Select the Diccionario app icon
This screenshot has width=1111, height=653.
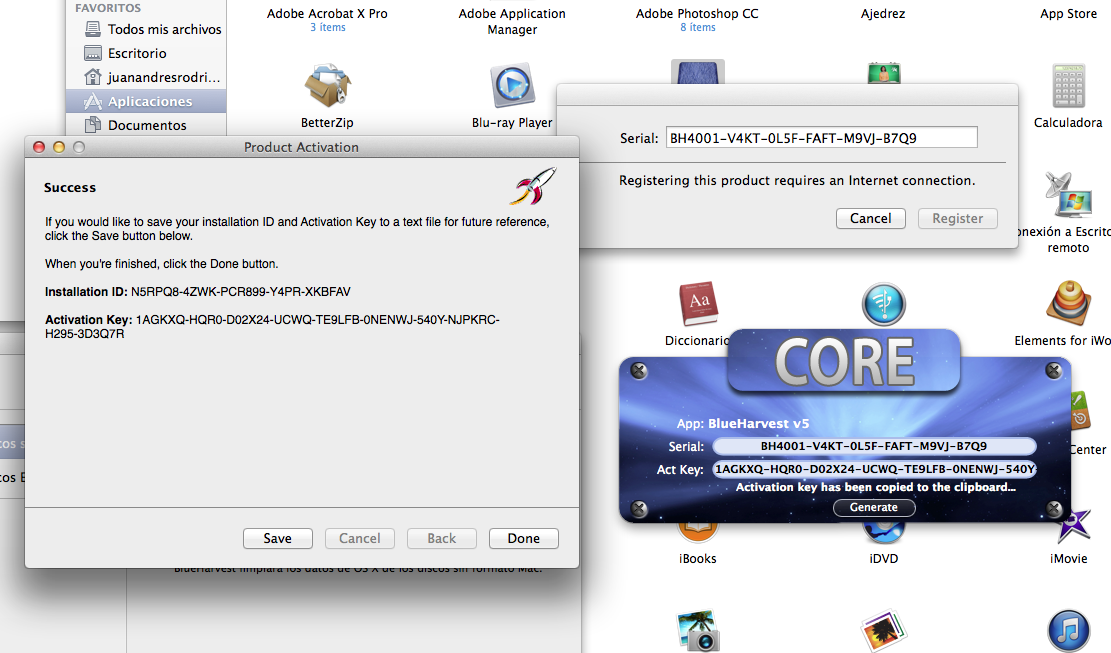pyautogui.click(x=699, y=304)
